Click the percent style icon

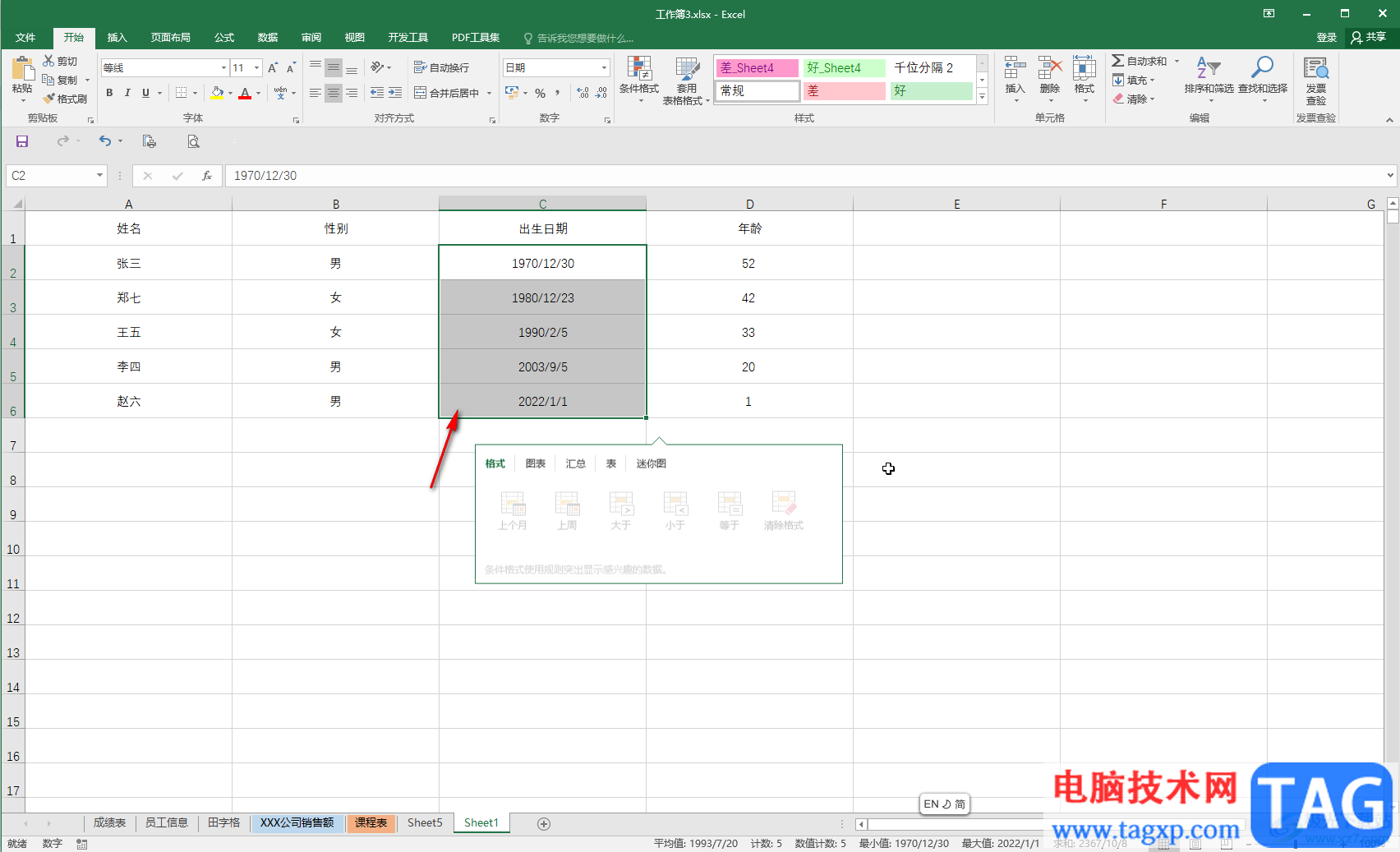click(540, 93)
